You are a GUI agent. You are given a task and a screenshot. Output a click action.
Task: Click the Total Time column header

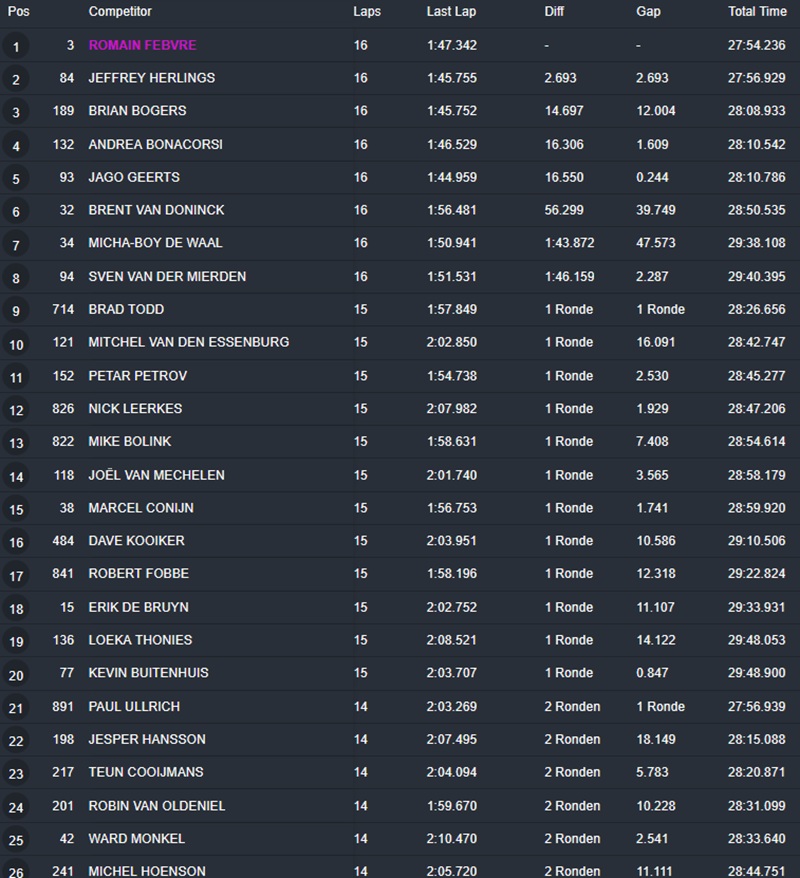click(x=757, y=12)
